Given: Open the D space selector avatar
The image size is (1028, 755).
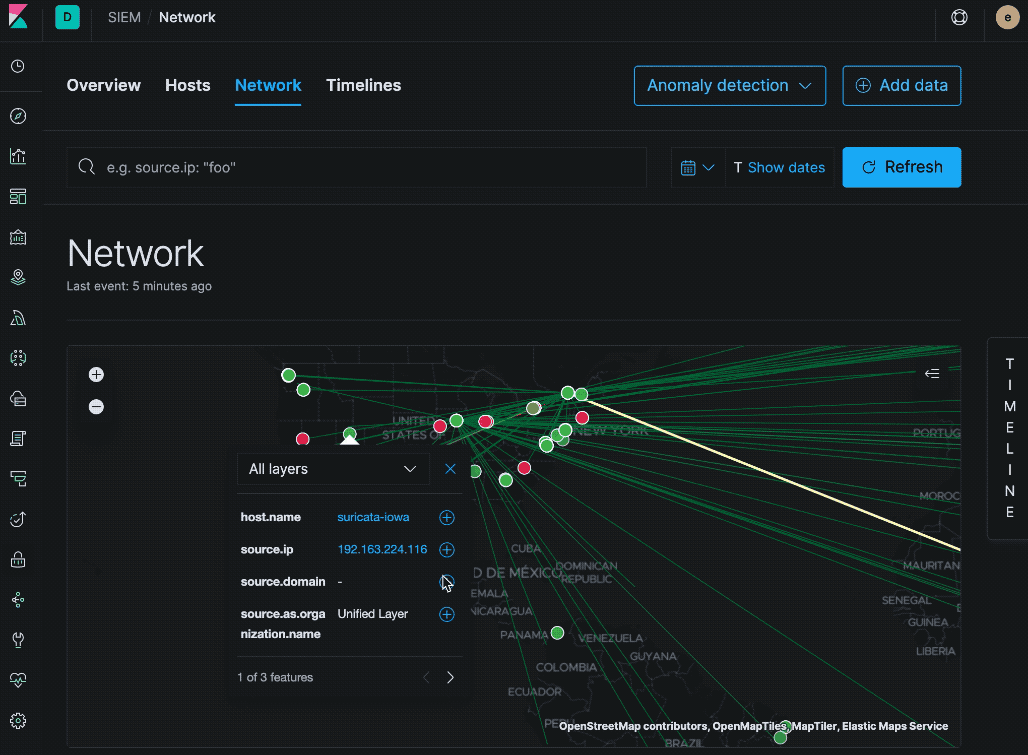Looking at the screenshot, I should click(x=68, y=17).
